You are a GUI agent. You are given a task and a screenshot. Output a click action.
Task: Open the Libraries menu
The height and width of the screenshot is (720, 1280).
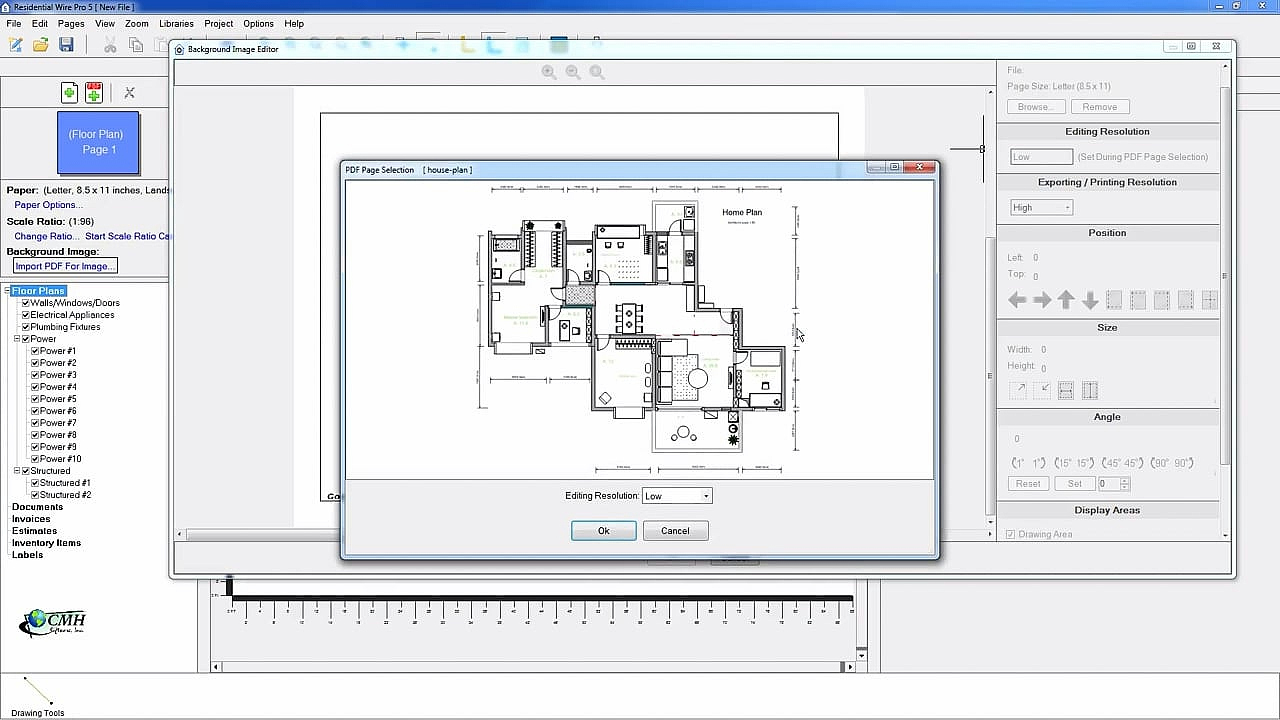[x=176, y=23]
